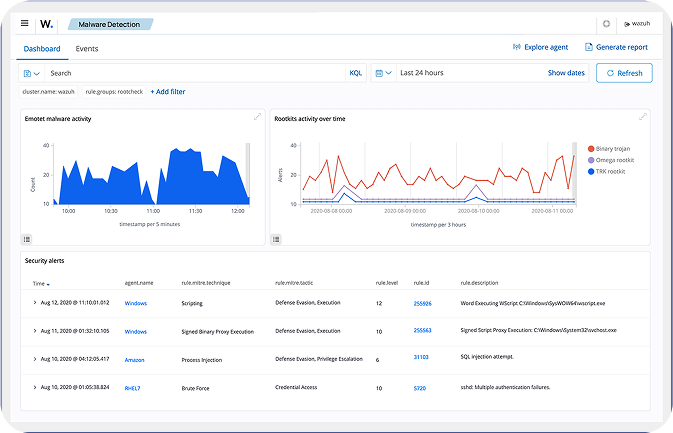Open the hamburger navigation menu
The image size is (673, 433).
[25, 23]
